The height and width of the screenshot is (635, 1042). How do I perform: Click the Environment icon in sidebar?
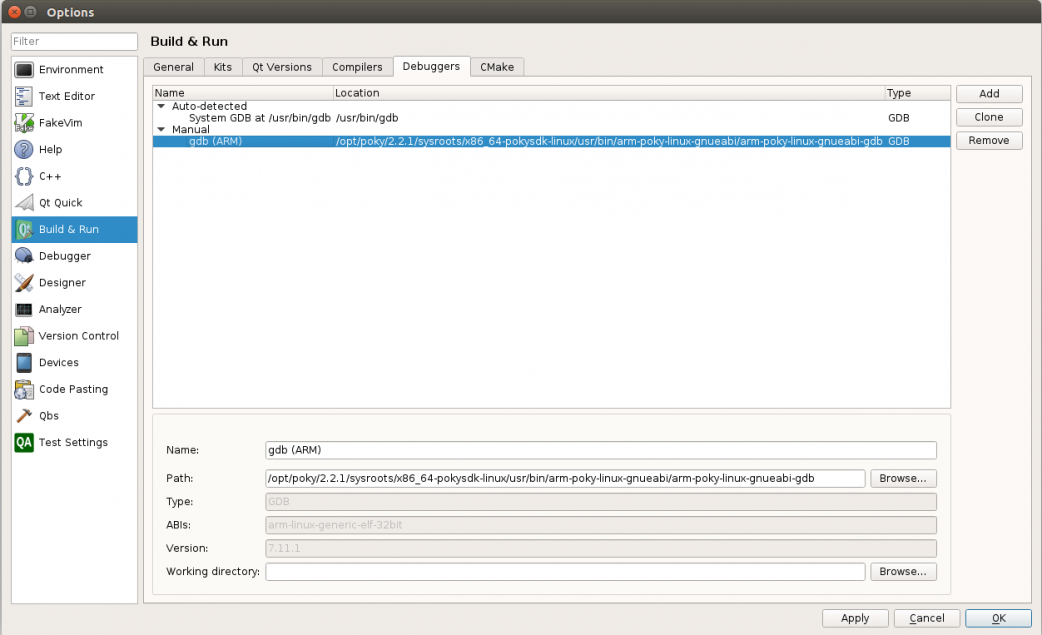24,70
